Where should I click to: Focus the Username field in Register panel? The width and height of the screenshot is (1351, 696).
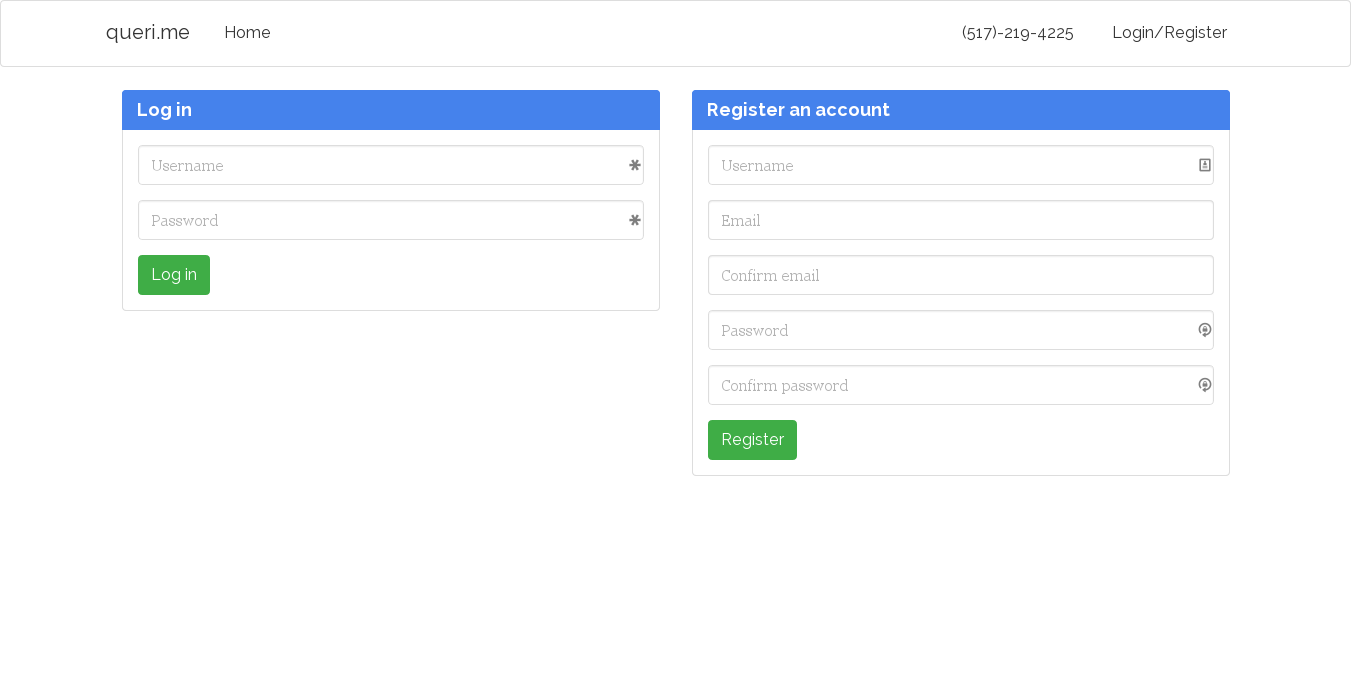(x=950, y=166)
